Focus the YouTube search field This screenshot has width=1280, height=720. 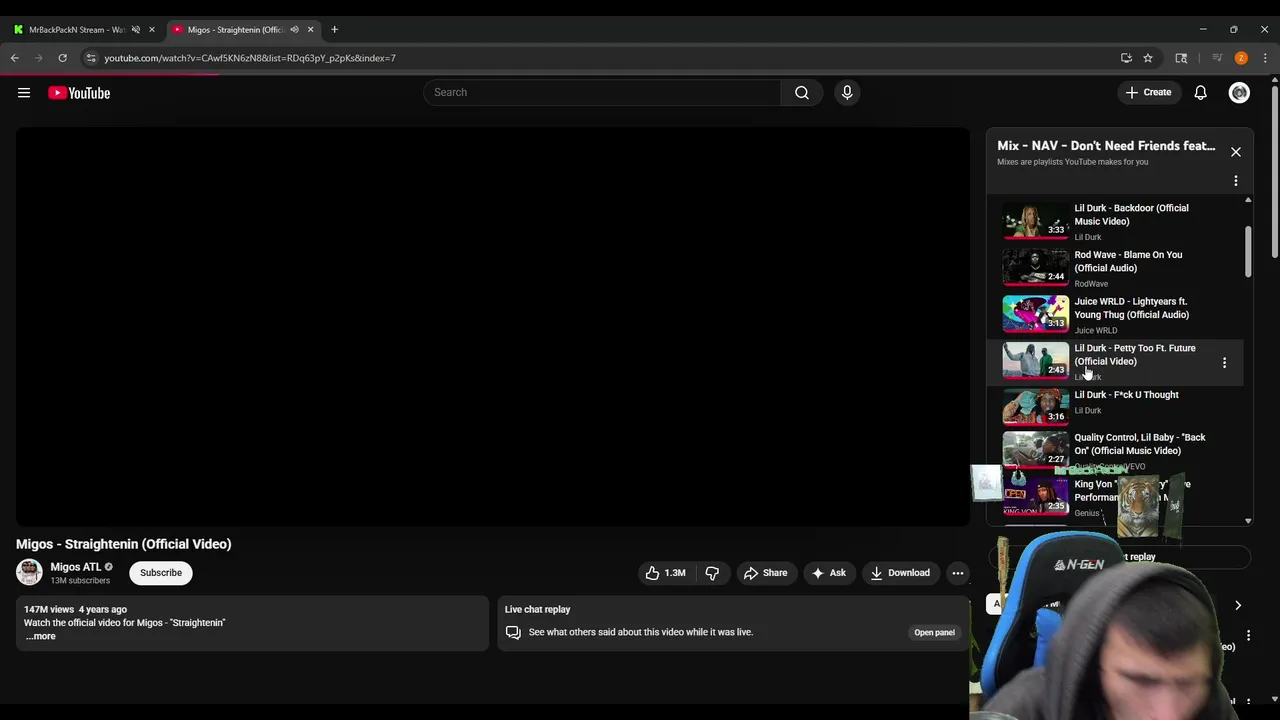pos(602,93)
